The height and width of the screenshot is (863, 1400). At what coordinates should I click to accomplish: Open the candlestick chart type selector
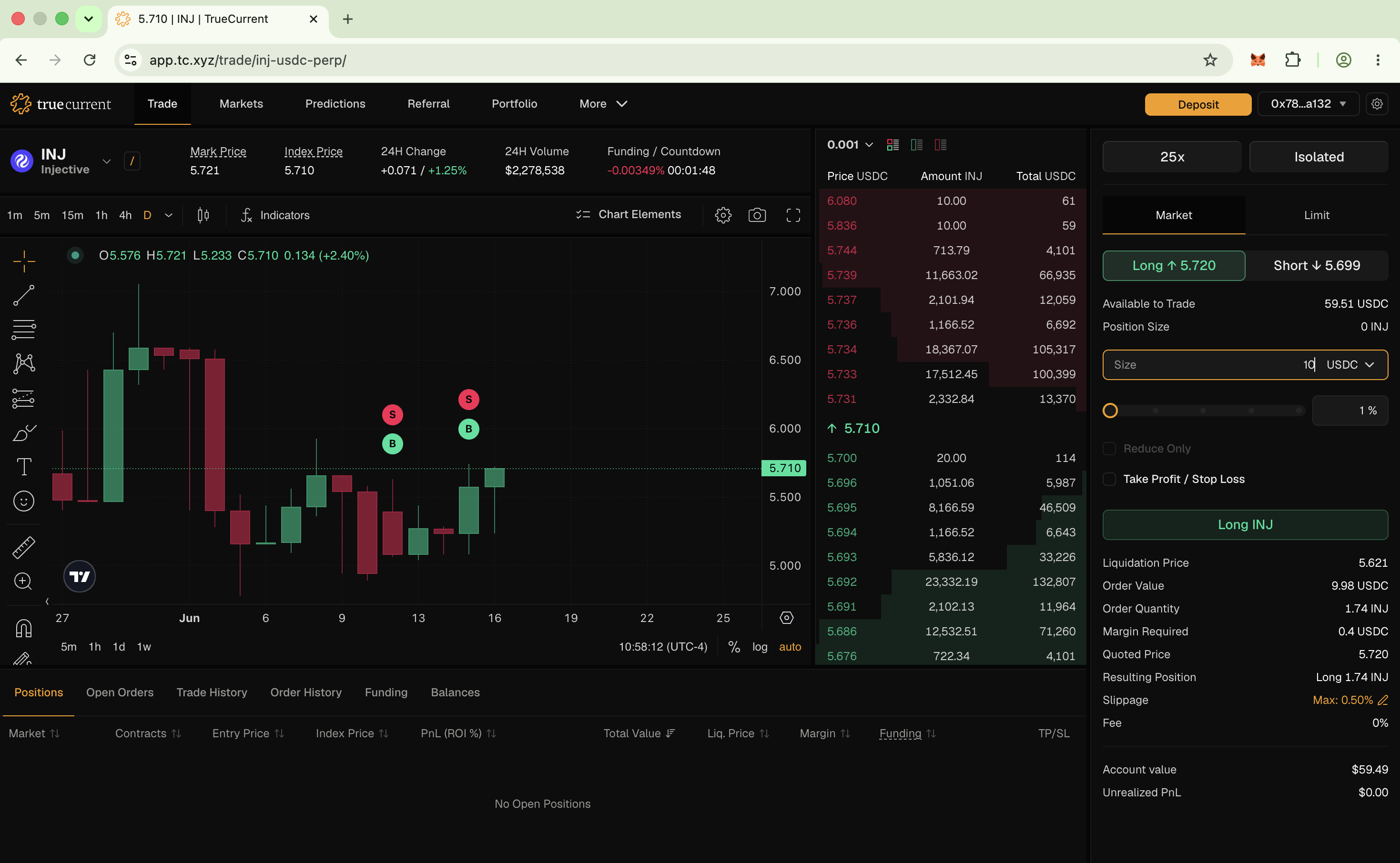(203, 215)
